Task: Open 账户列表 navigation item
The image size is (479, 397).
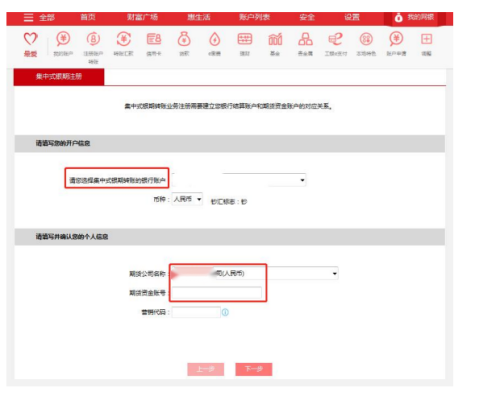Action: click(x=254, y=17)
